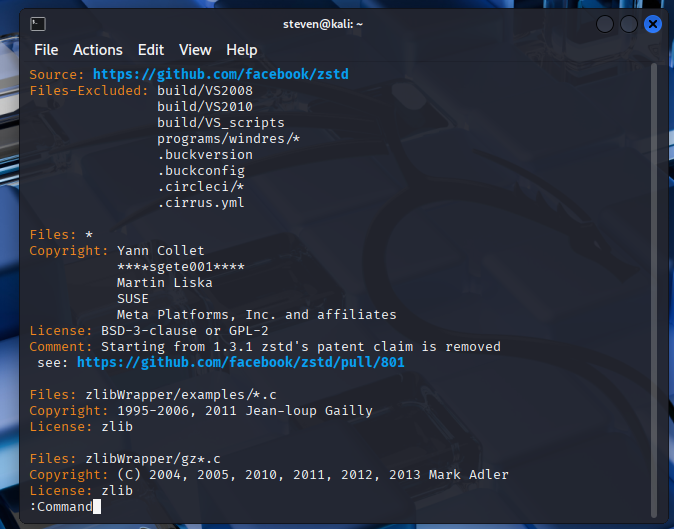The image size is (674, 529).
Task: Maximize the terminal window
Action: [629, 23]
